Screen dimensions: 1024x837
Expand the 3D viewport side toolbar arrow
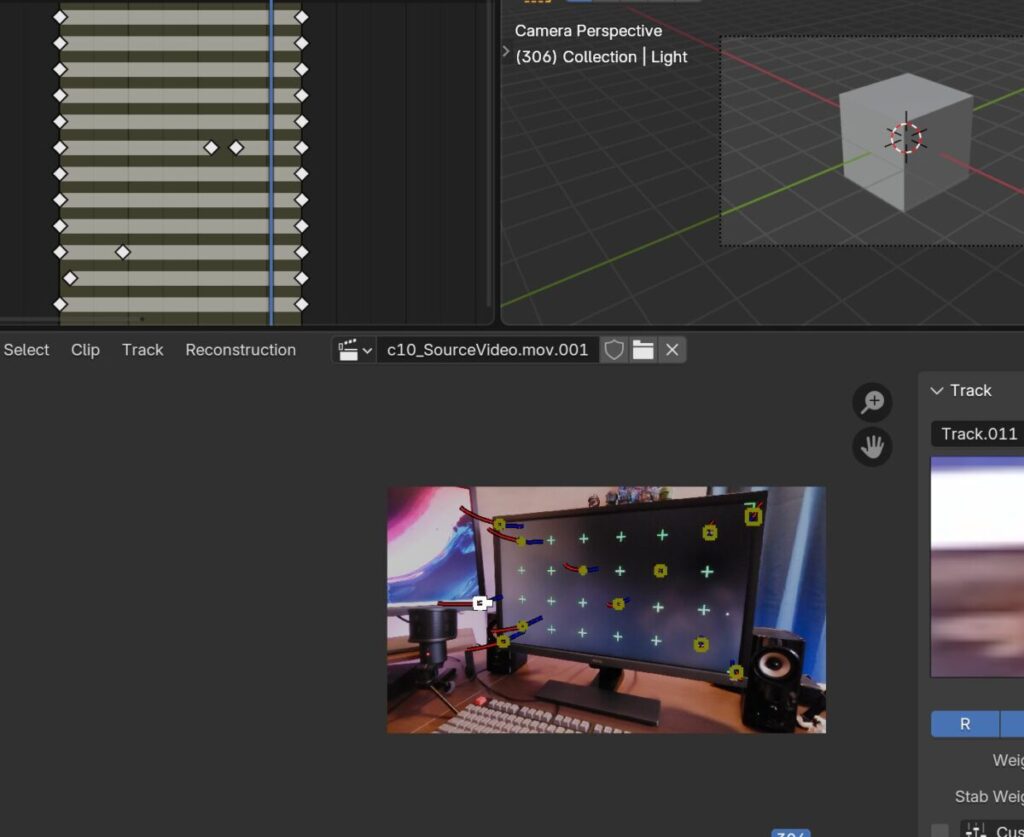pos(507,52)
